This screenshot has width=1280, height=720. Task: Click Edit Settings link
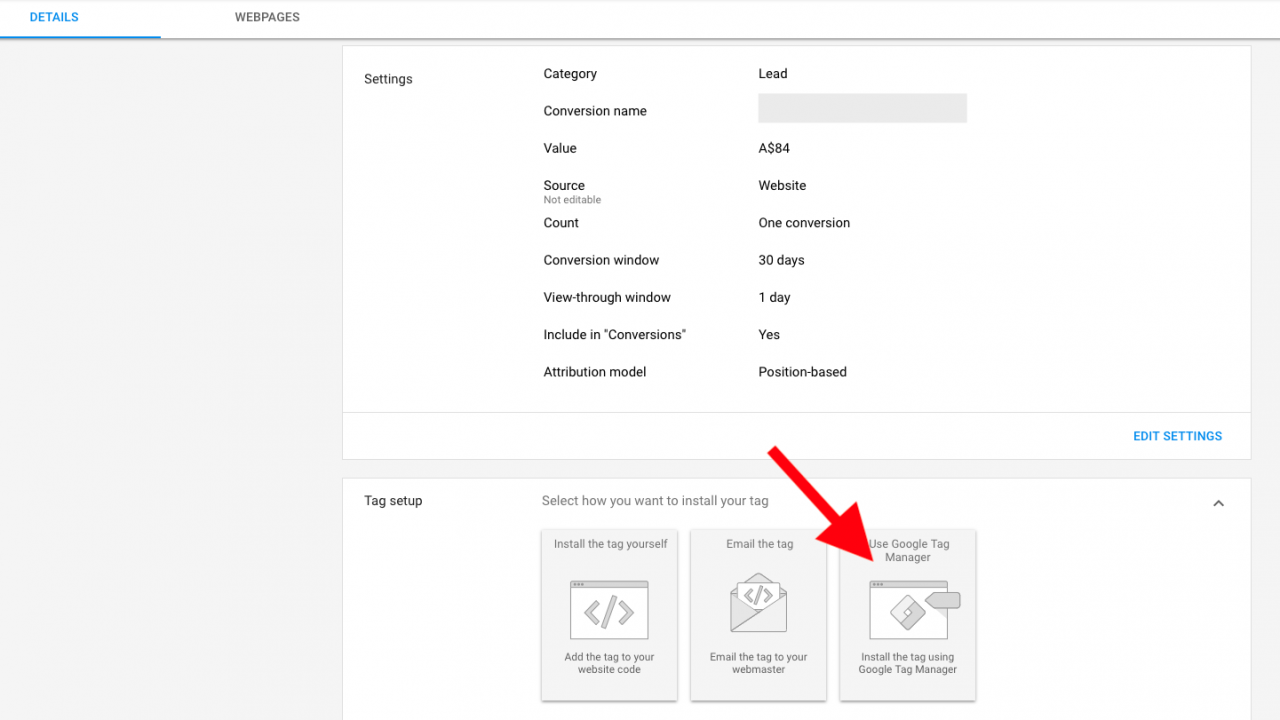click(x=1177, y=436)
